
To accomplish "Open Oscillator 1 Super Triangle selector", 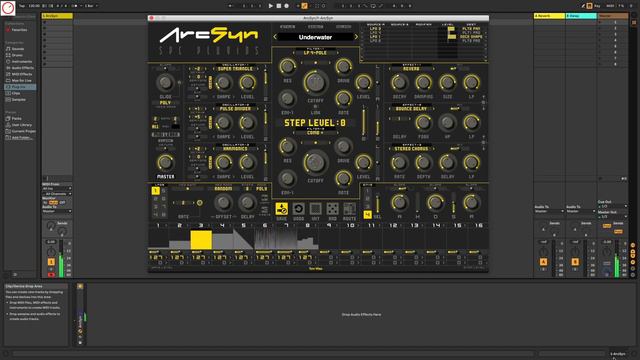I will (x=236, y=69).
